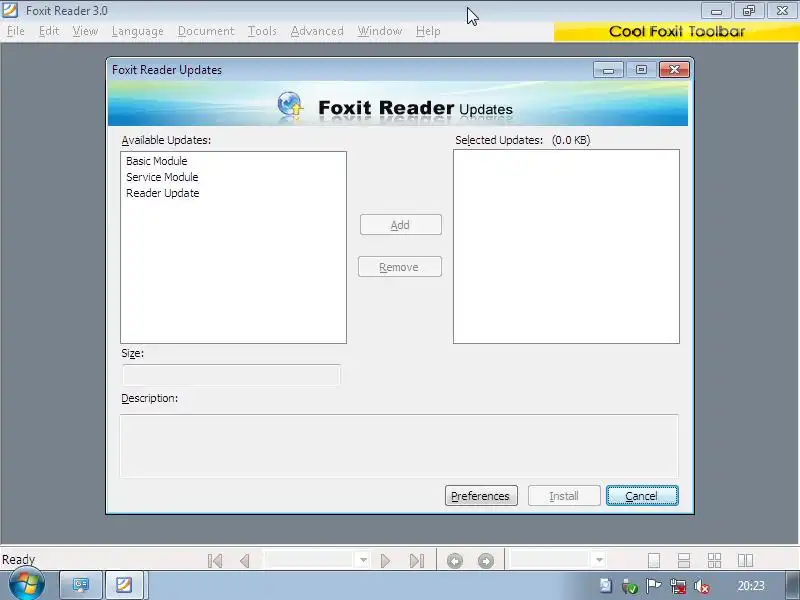The width and height of the screenshot is (800, 600).
Task: Click the network tray icon
Action: pos(678,586)
